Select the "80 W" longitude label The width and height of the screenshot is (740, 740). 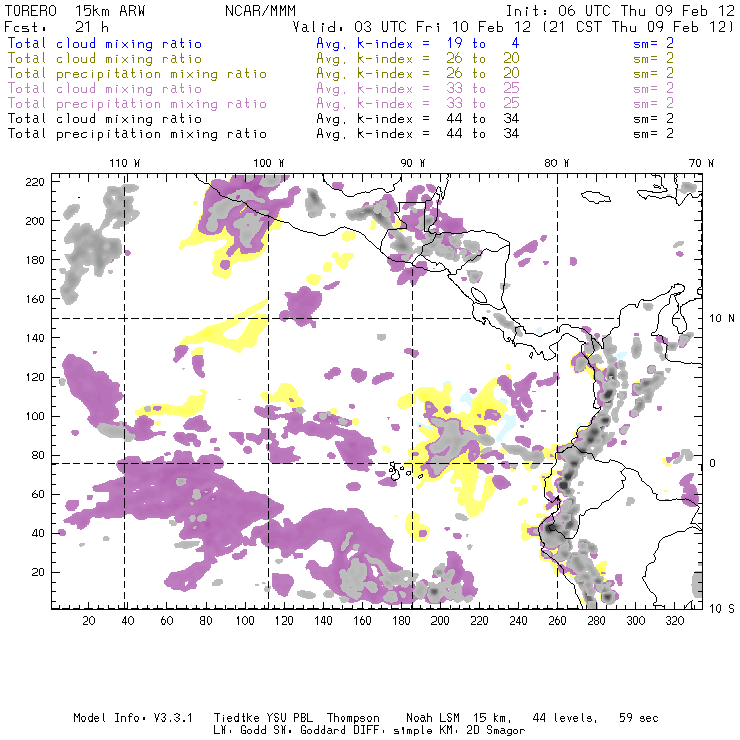[x=557, y=163]
